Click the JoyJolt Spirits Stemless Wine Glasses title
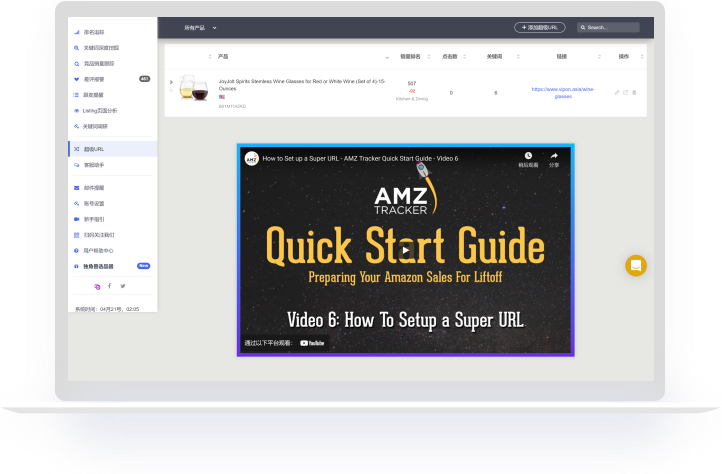 (302, 85)
